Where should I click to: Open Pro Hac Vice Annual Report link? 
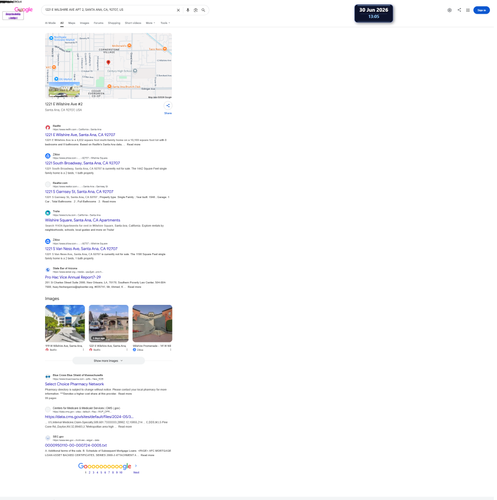click(73, 277)
